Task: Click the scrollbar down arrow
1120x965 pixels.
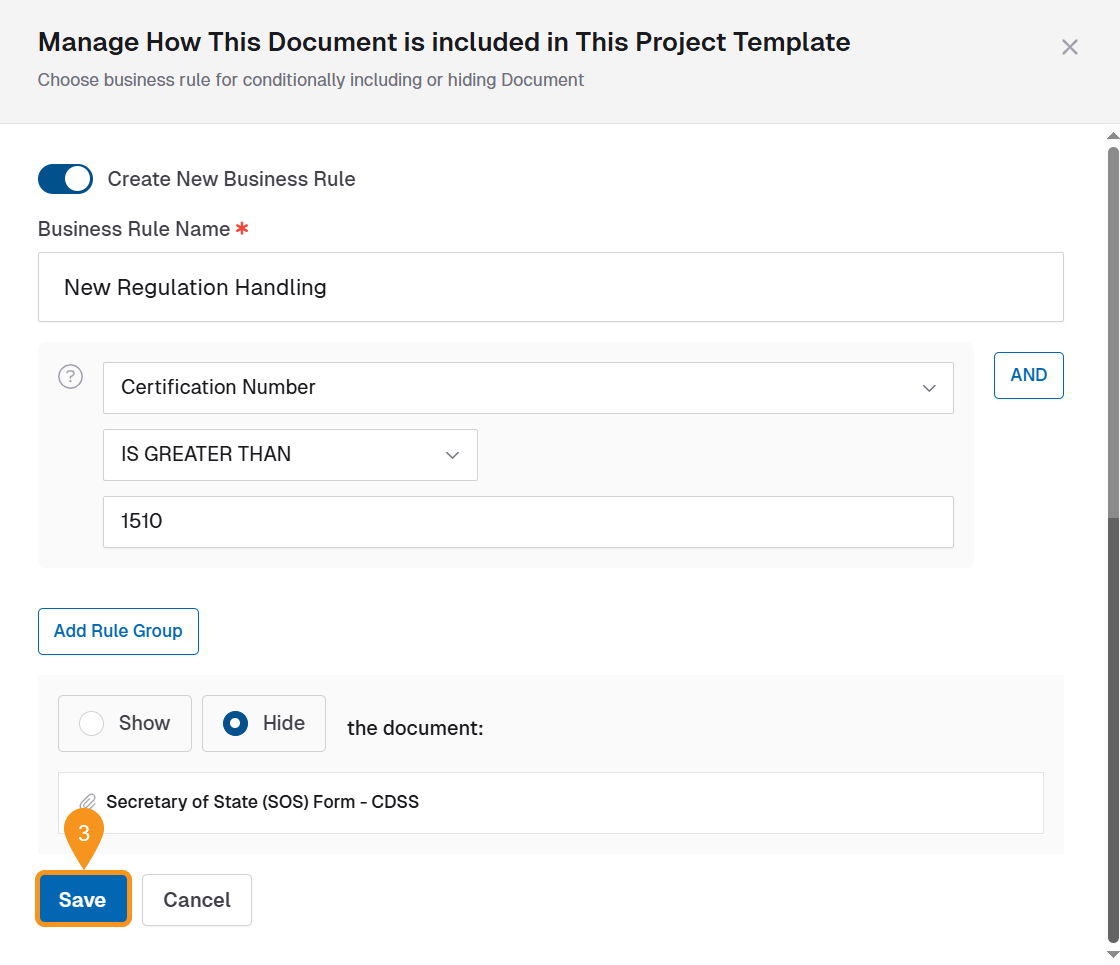Action: tap(1112, 954)
